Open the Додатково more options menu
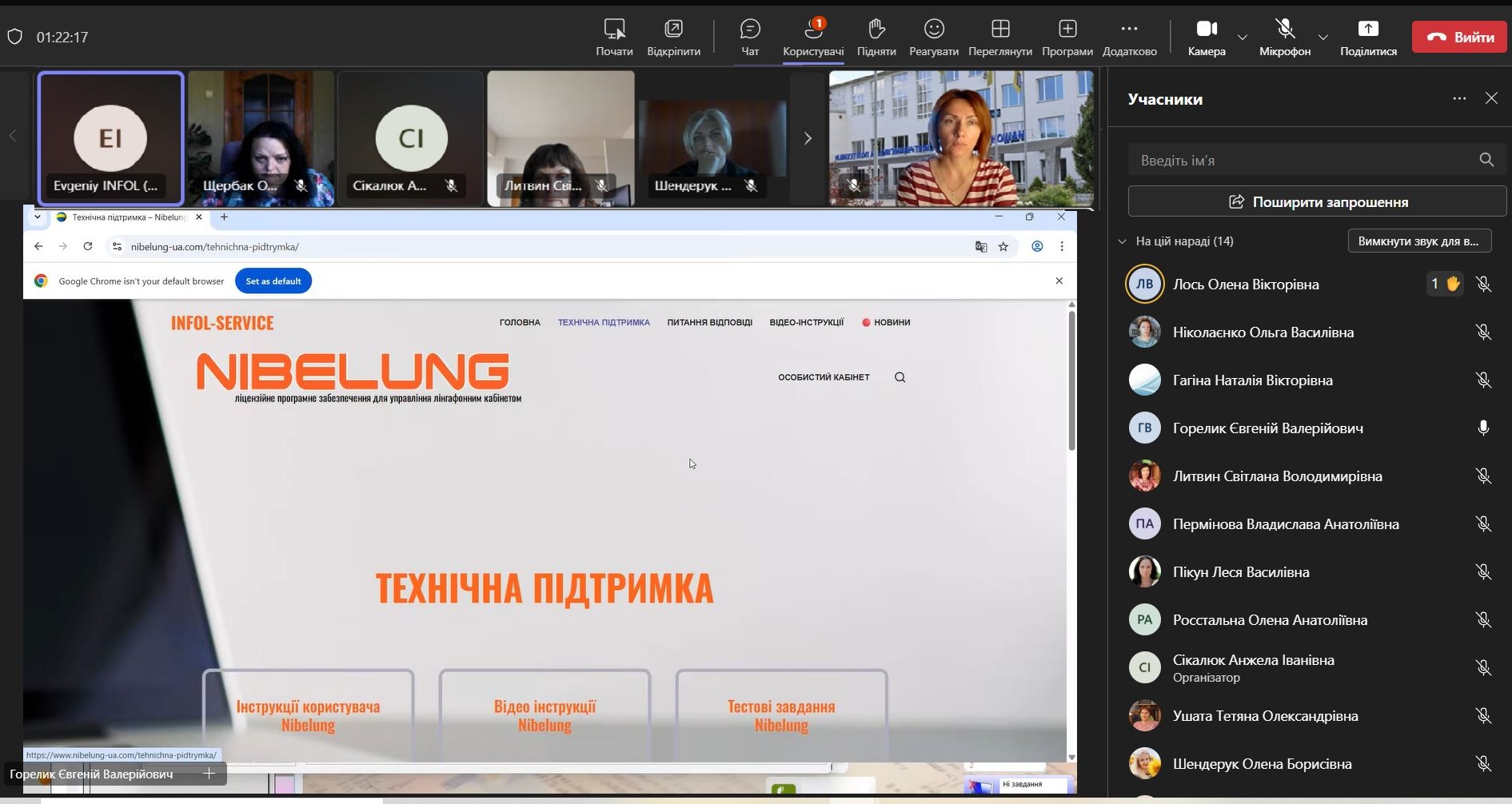Image resolution: width=1512 pixels, height=804 pixels. [1129, 37]
